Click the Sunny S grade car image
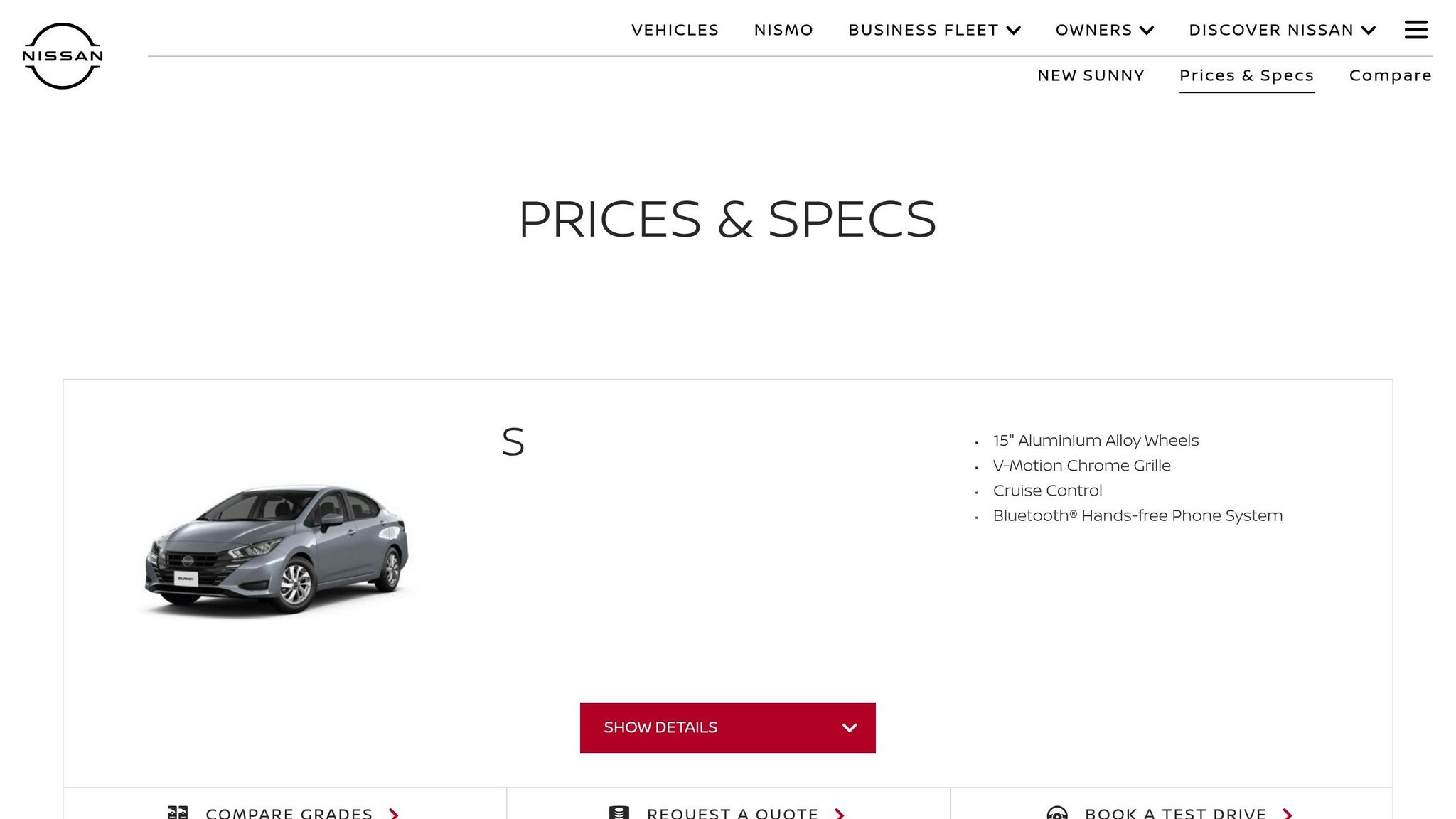 (x=277, y=548)
